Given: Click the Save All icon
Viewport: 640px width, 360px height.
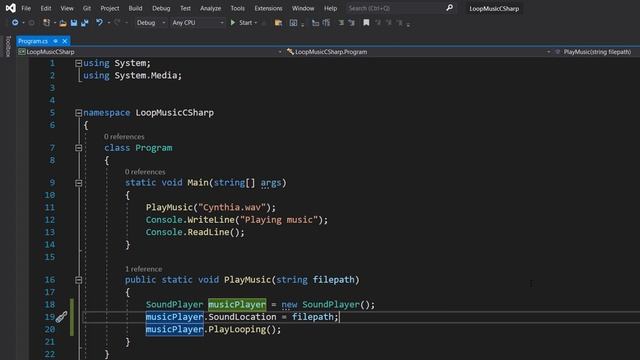Looking at the screenshot, I should pos(84,23).
